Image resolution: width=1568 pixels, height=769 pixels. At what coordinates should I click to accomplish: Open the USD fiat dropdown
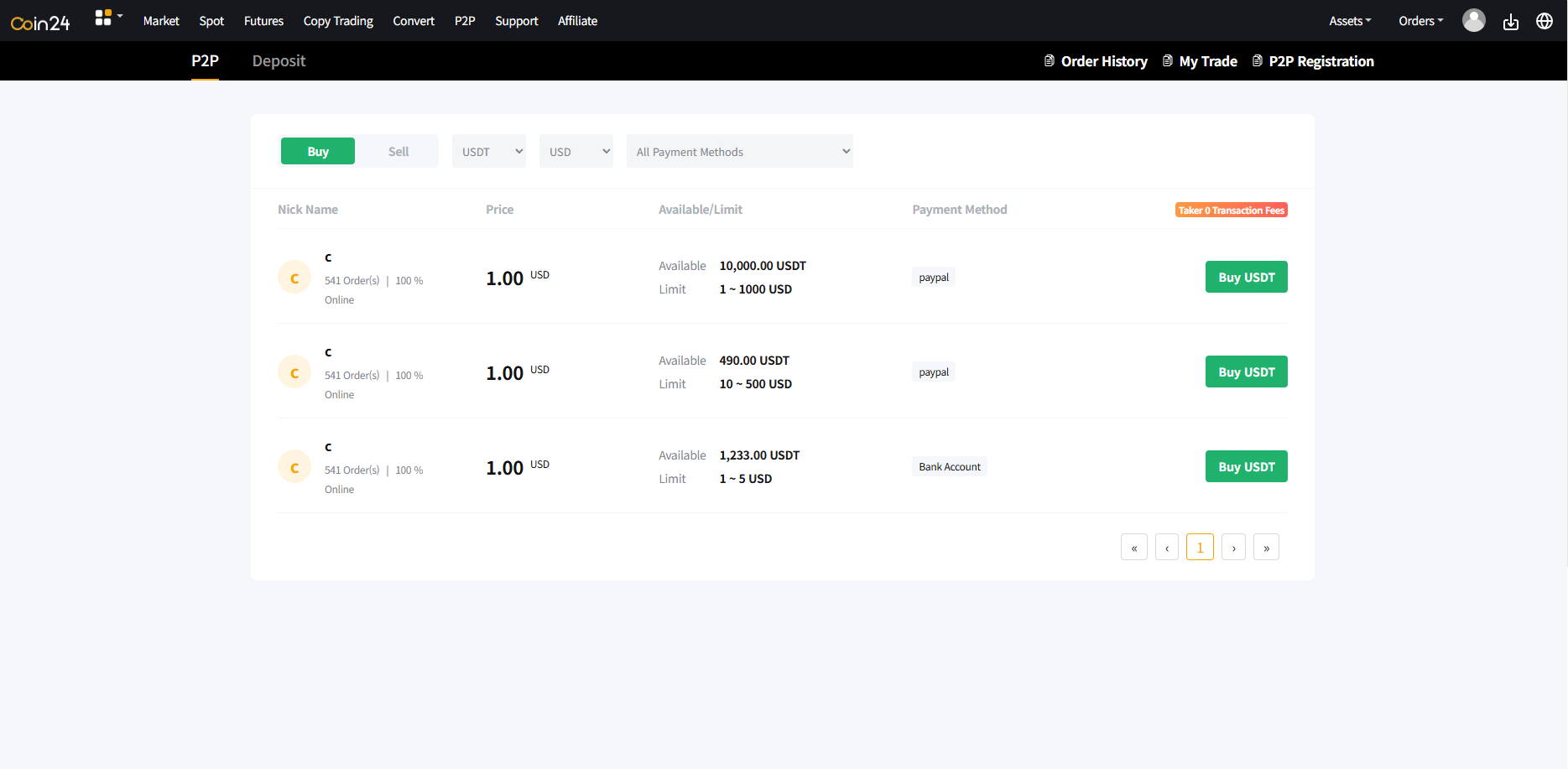[x=576, y=151]
